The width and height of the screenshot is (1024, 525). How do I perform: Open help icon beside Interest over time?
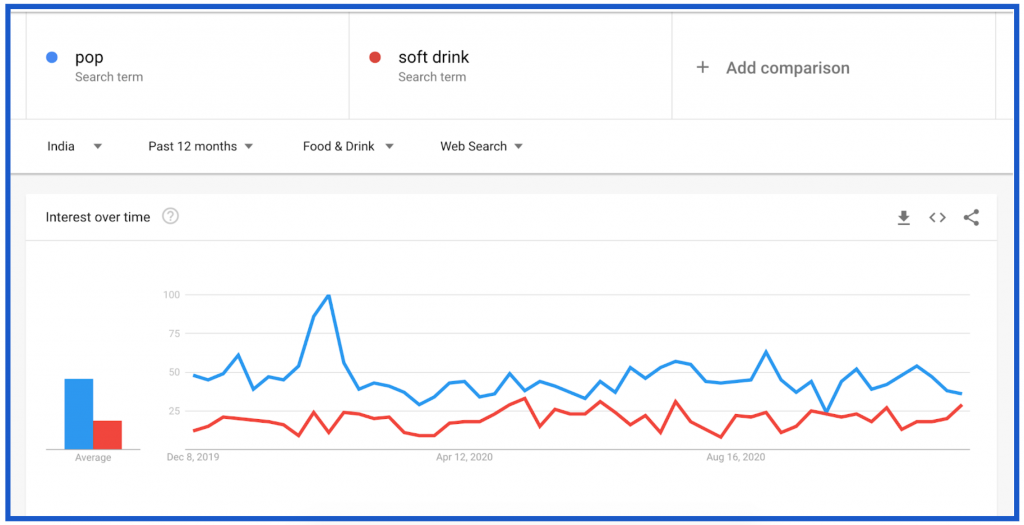coord(170,216)
